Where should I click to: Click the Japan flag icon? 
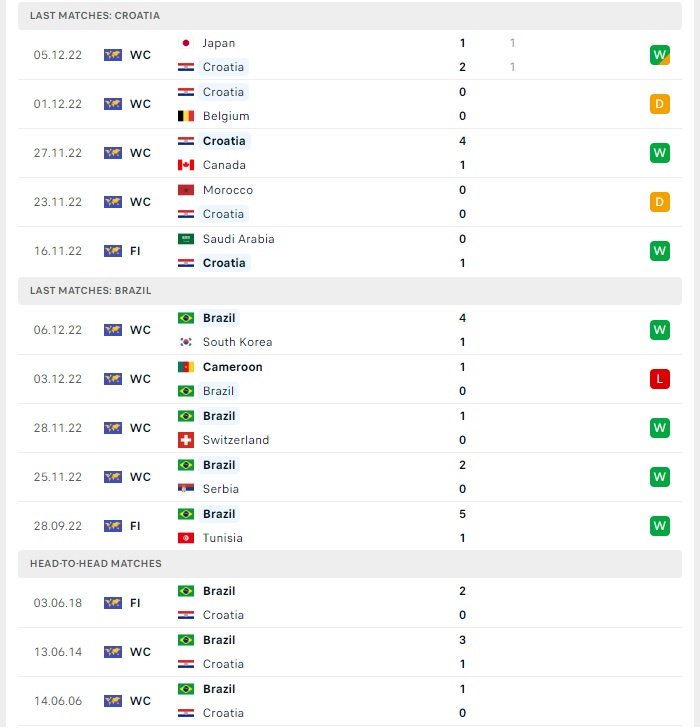(186, 43)
